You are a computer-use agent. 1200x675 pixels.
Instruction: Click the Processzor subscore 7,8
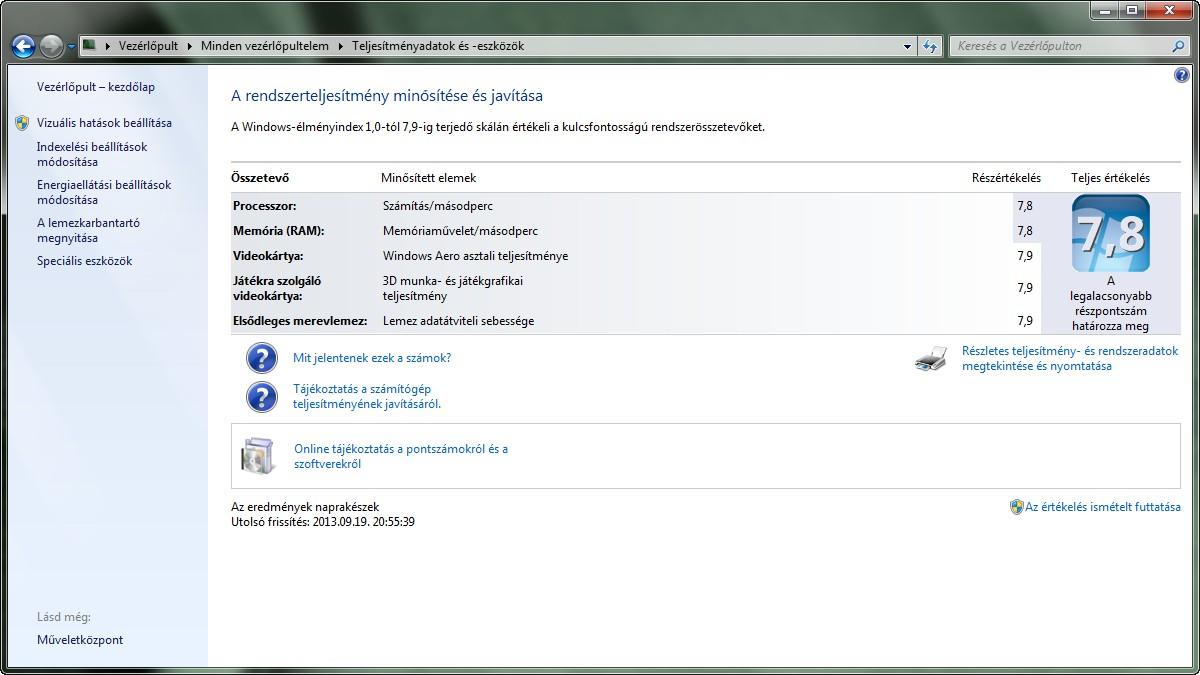coord(1025,206)
